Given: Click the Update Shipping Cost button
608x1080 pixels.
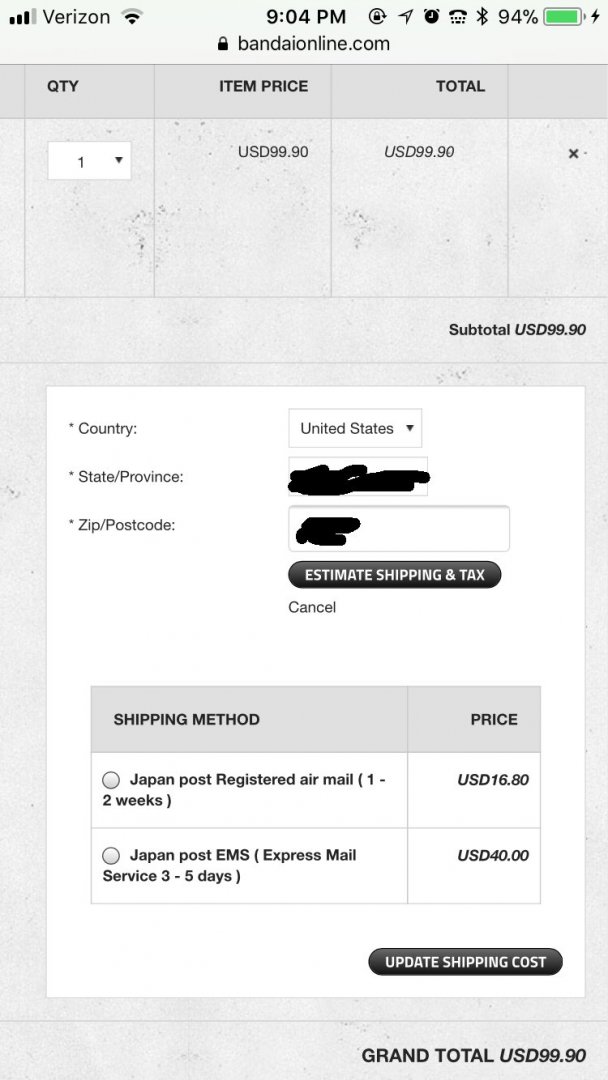Looking at the screenshot, I should click(465, 962).
